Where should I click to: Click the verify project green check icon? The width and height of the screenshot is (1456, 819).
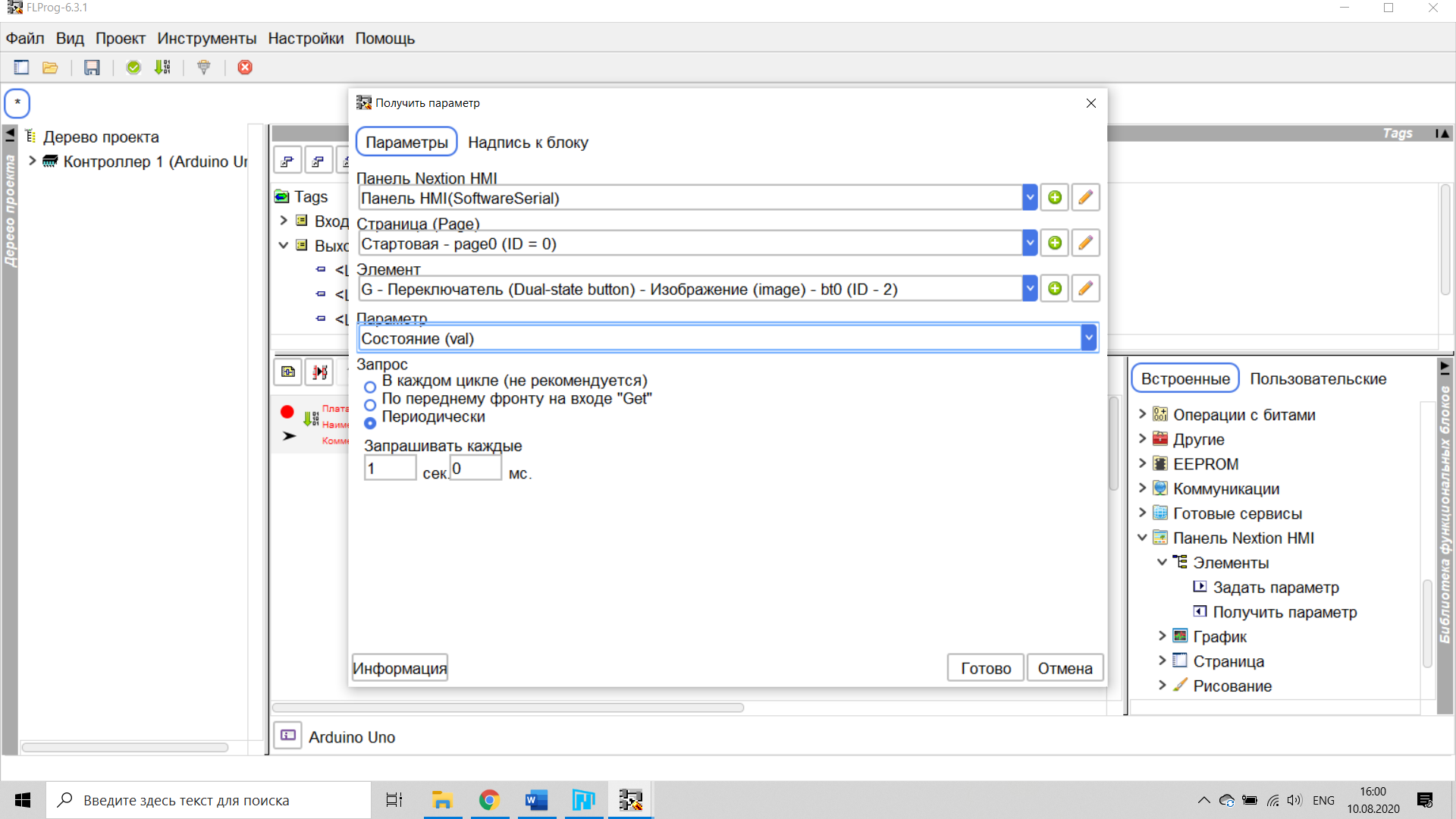133,67
